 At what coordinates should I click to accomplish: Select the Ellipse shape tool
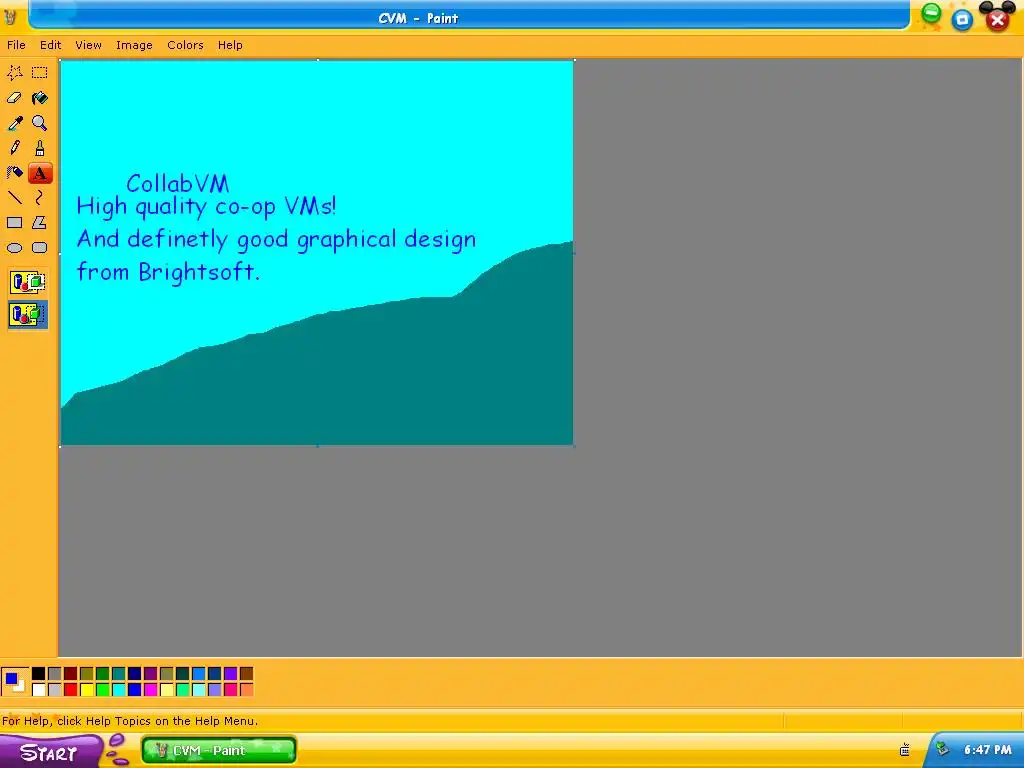click(14, 248)
